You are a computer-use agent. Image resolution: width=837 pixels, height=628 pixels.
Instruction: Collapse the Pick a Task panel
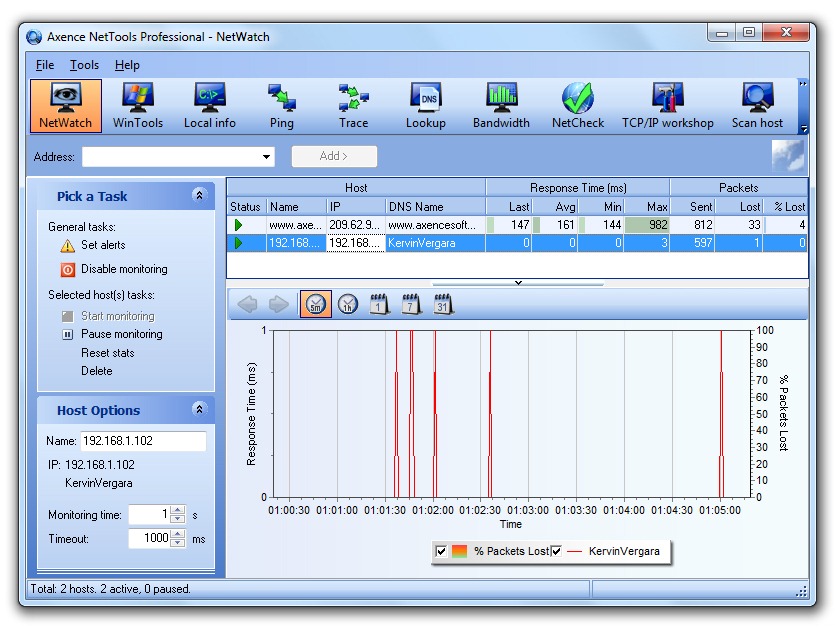199,195
